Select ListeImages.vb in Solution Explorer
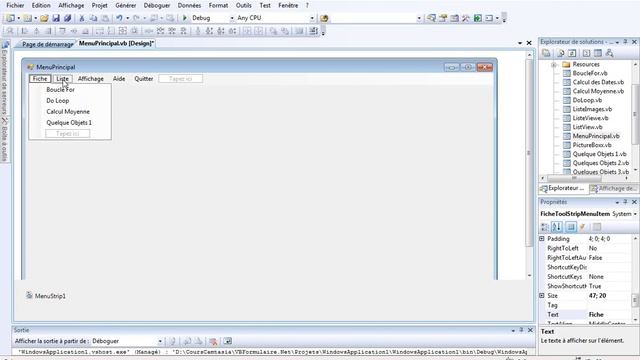The height and width of the screenshot is (360, 640). coord(592,109)
